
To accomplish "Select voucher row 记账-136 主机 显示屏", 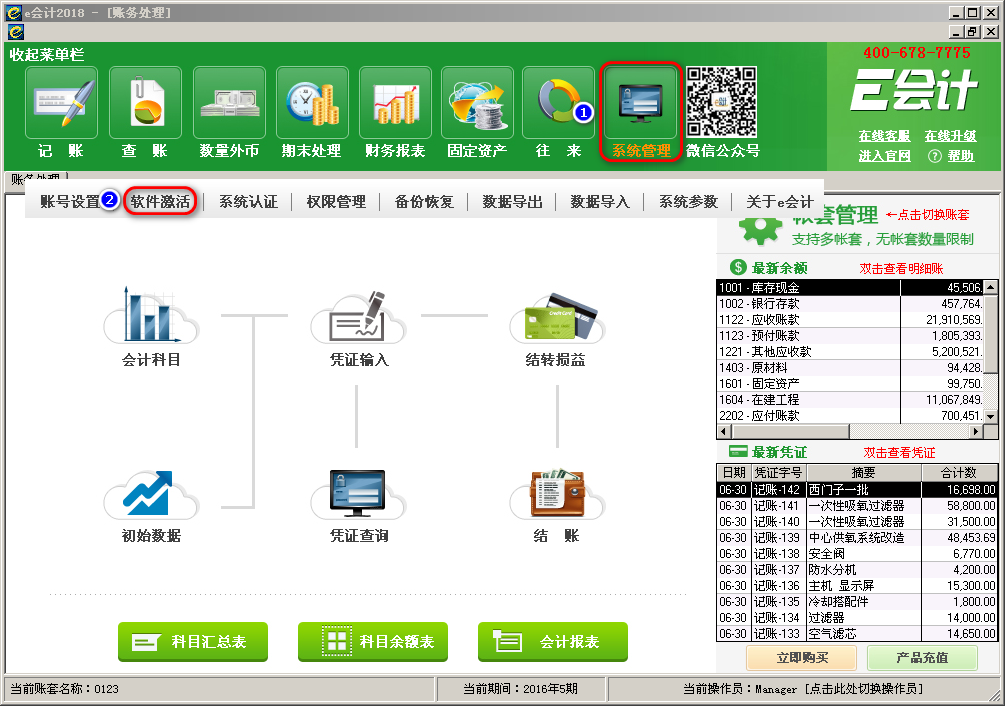I will click(x=857, y=586).
